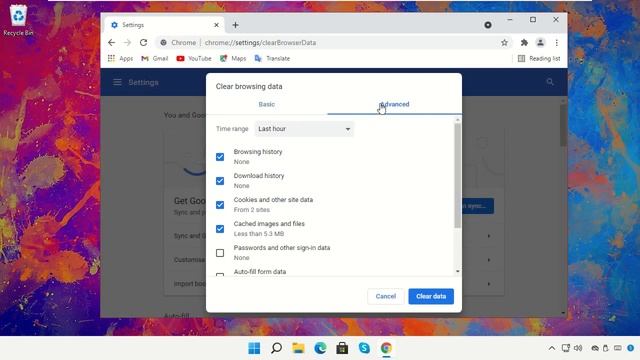Open taskbar Search
Image resolution: width=640 pixels, height=360 pixels.
(x=276, y=348)
